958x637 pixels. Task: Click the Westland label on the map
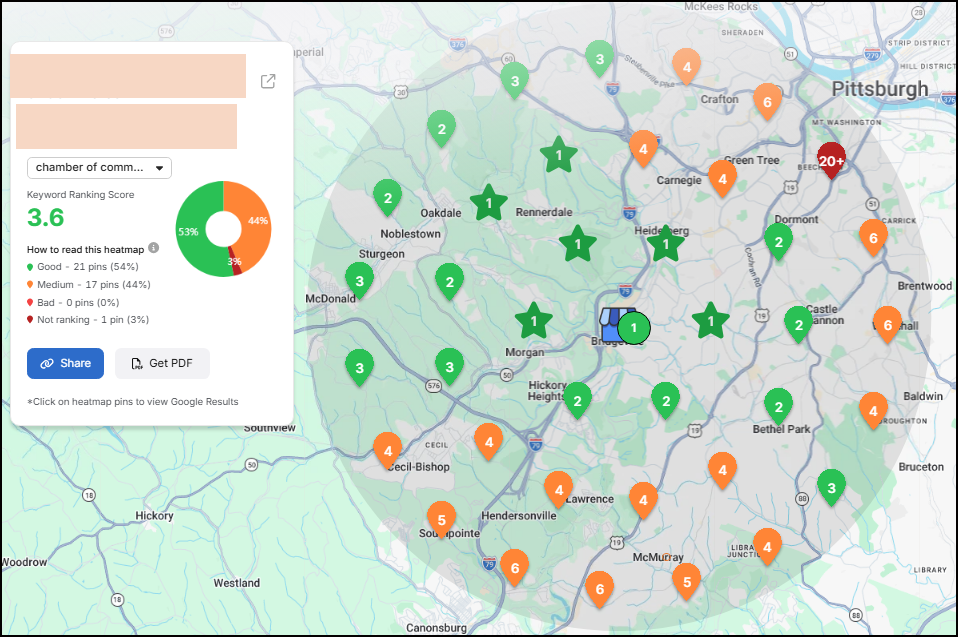(x=236, y=583)
